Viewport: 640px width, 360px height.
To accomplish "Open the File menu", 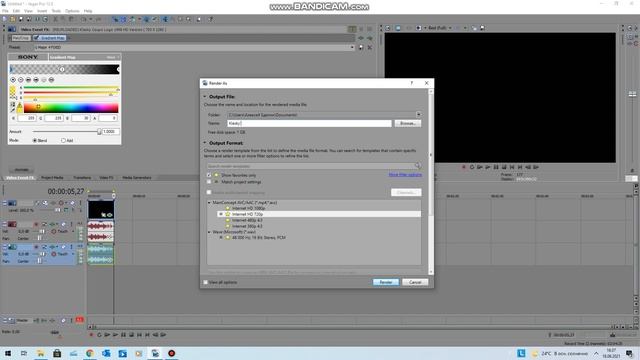I will coord(5,11).
